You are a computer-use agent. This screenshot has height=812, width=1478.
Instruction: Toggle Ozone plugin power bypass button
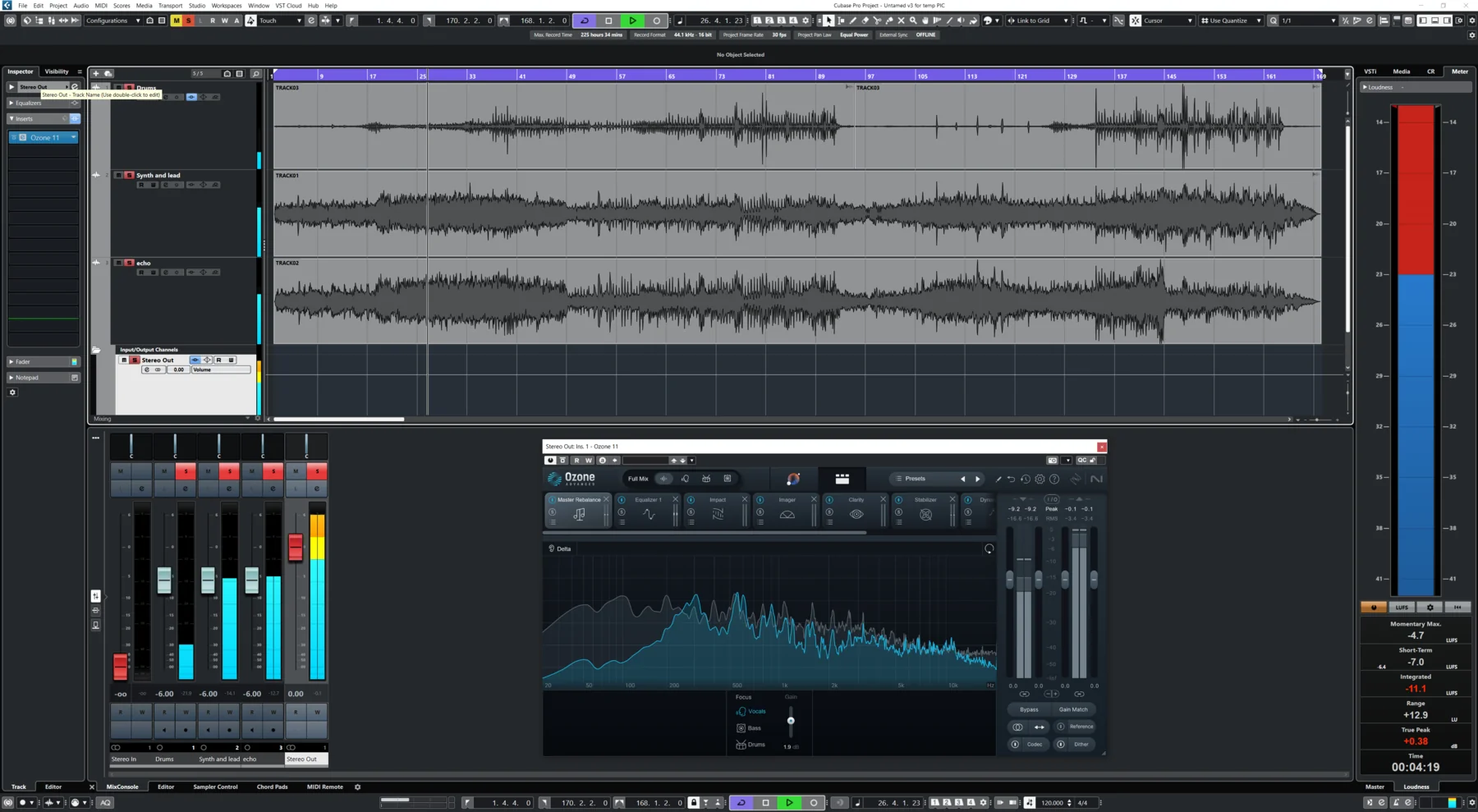tap(551, 461)
